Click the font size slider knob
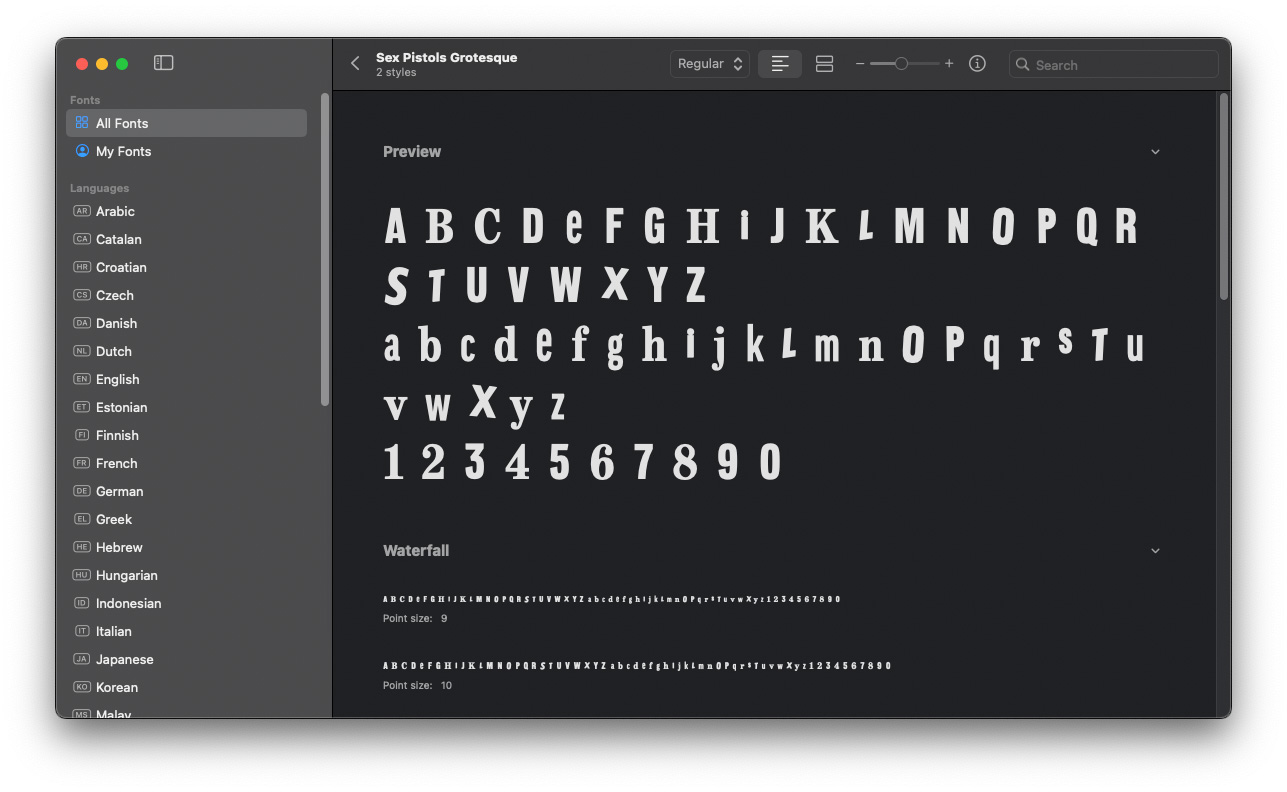This screenshot has height=792, width=1287. 901,64
